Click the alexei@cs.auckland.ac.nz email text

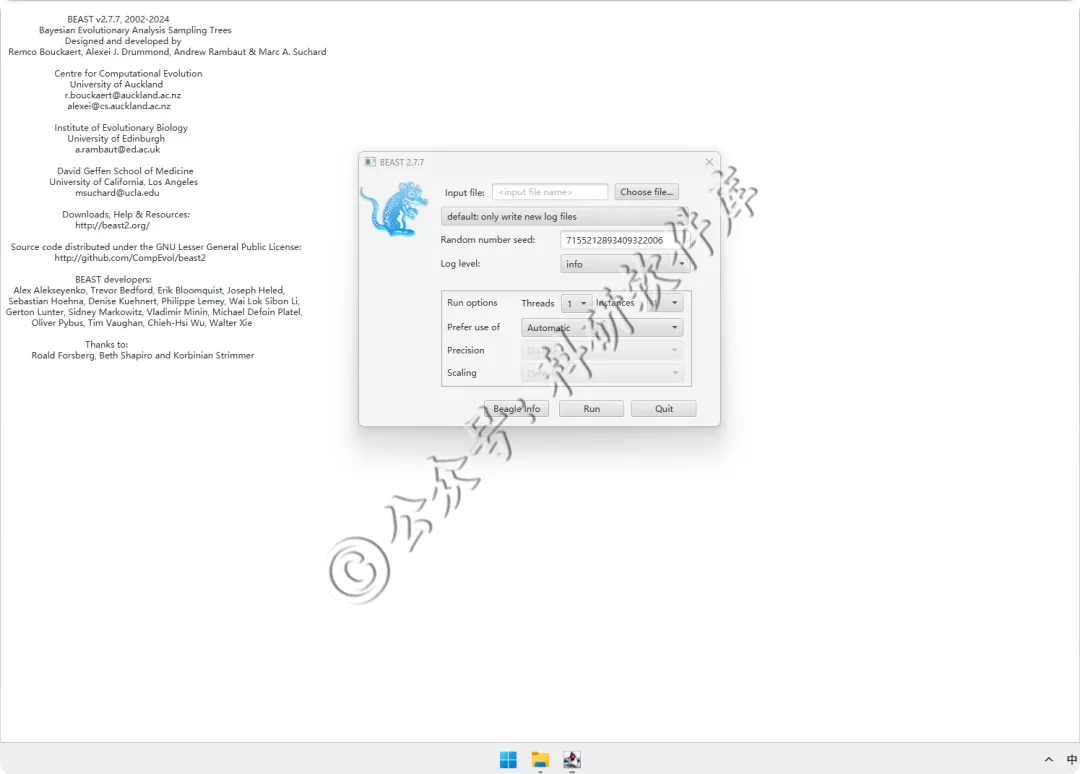[118, 106]
